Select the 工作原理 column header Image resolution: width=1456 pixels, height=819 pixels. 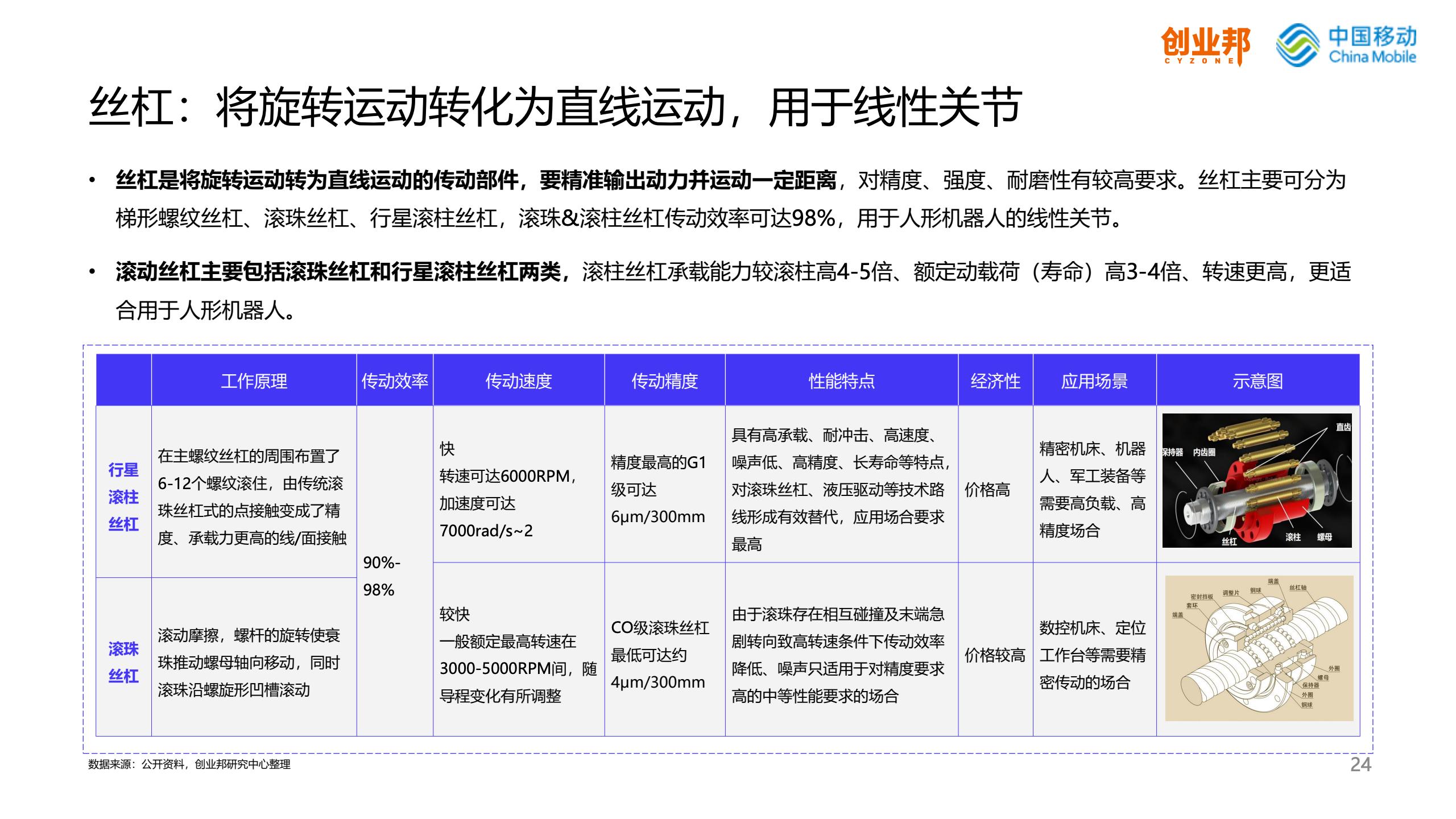pos(254,380)
